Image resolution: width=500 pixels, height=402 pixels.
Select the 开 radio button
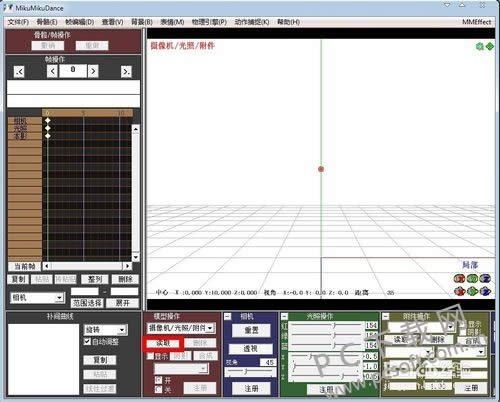tap(159, 380)
